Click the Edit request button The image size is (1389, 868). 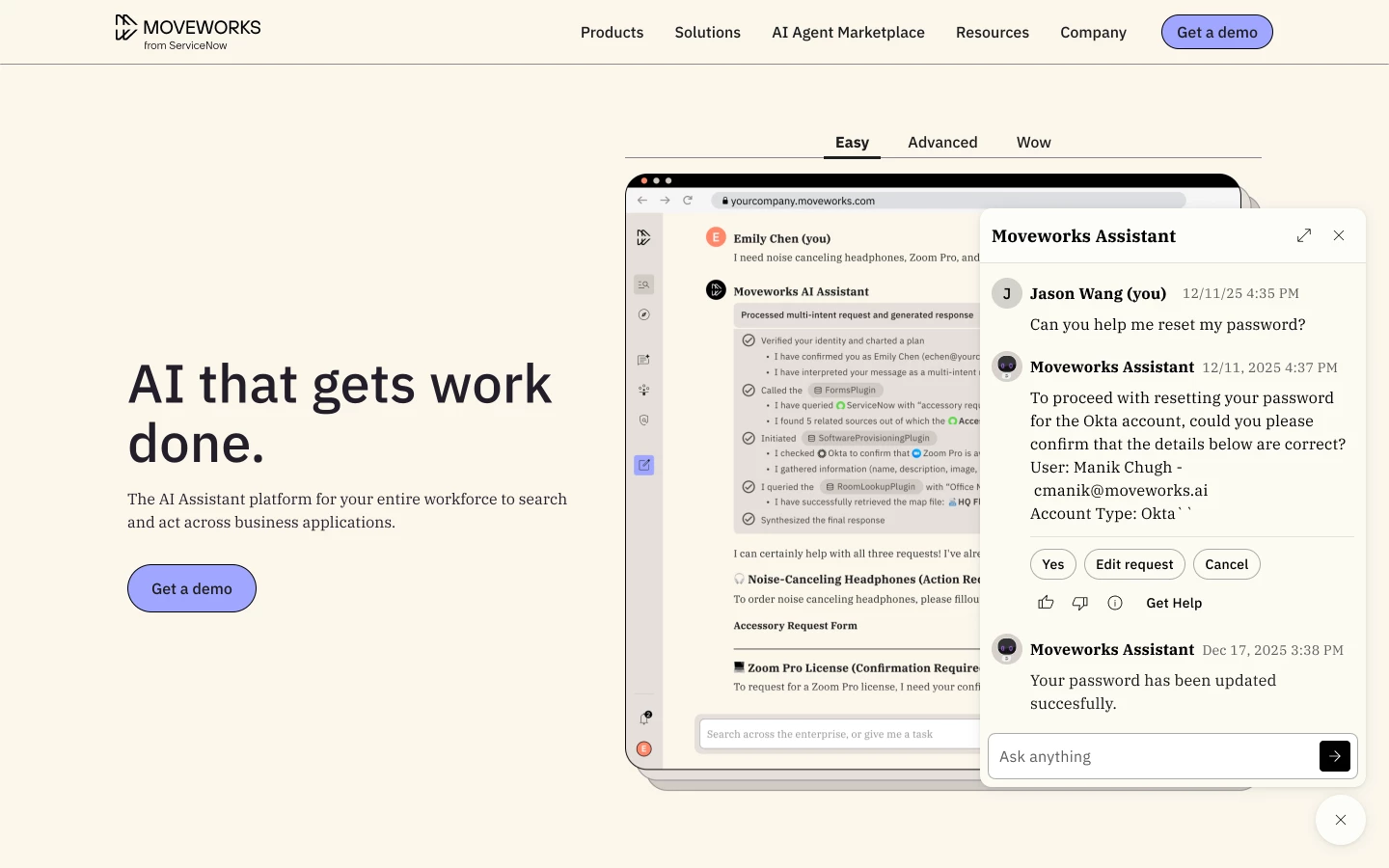1134,564
